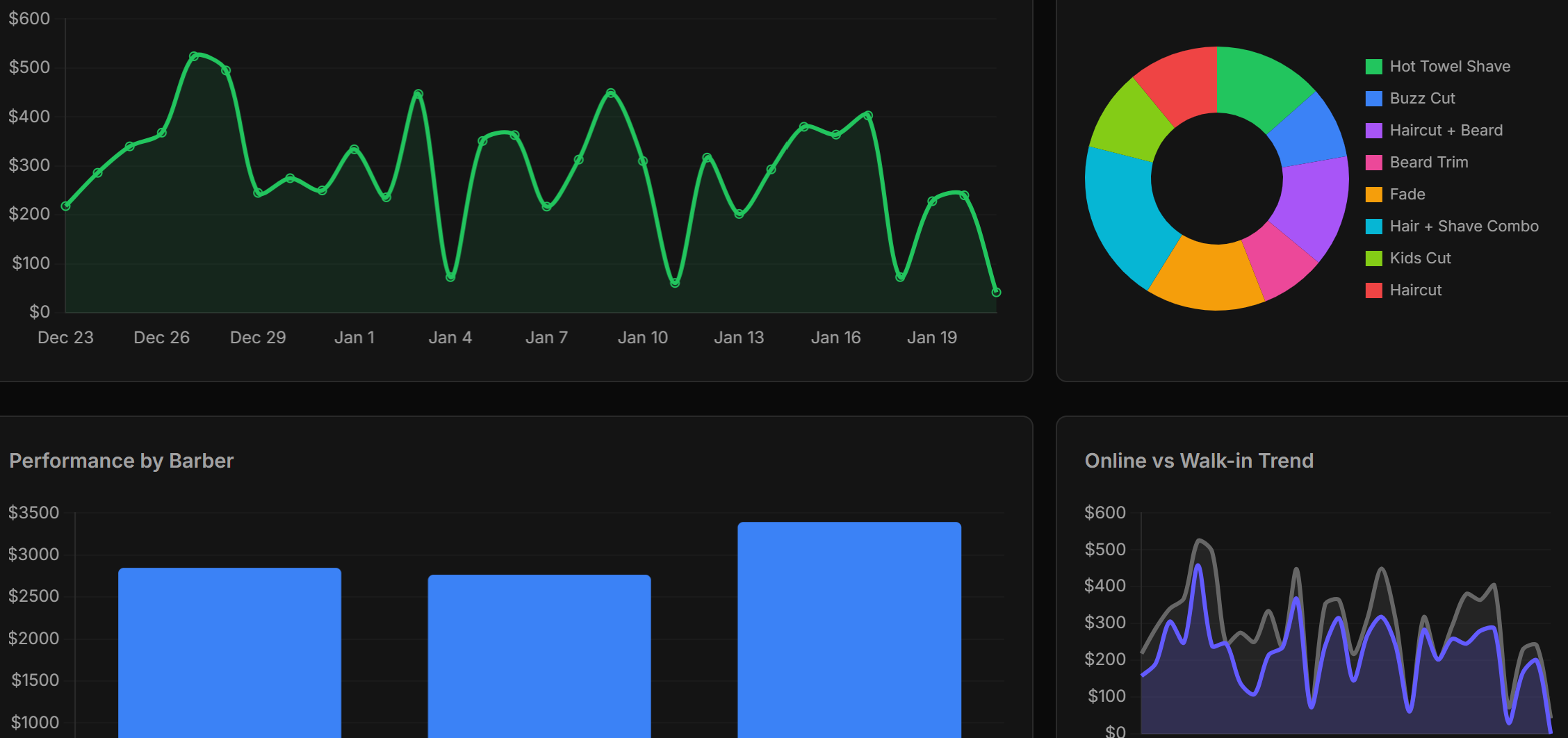This screenshot has width=1568, height=738.
Task: Click the Performance by Barber title
Action: click(121, 460)
